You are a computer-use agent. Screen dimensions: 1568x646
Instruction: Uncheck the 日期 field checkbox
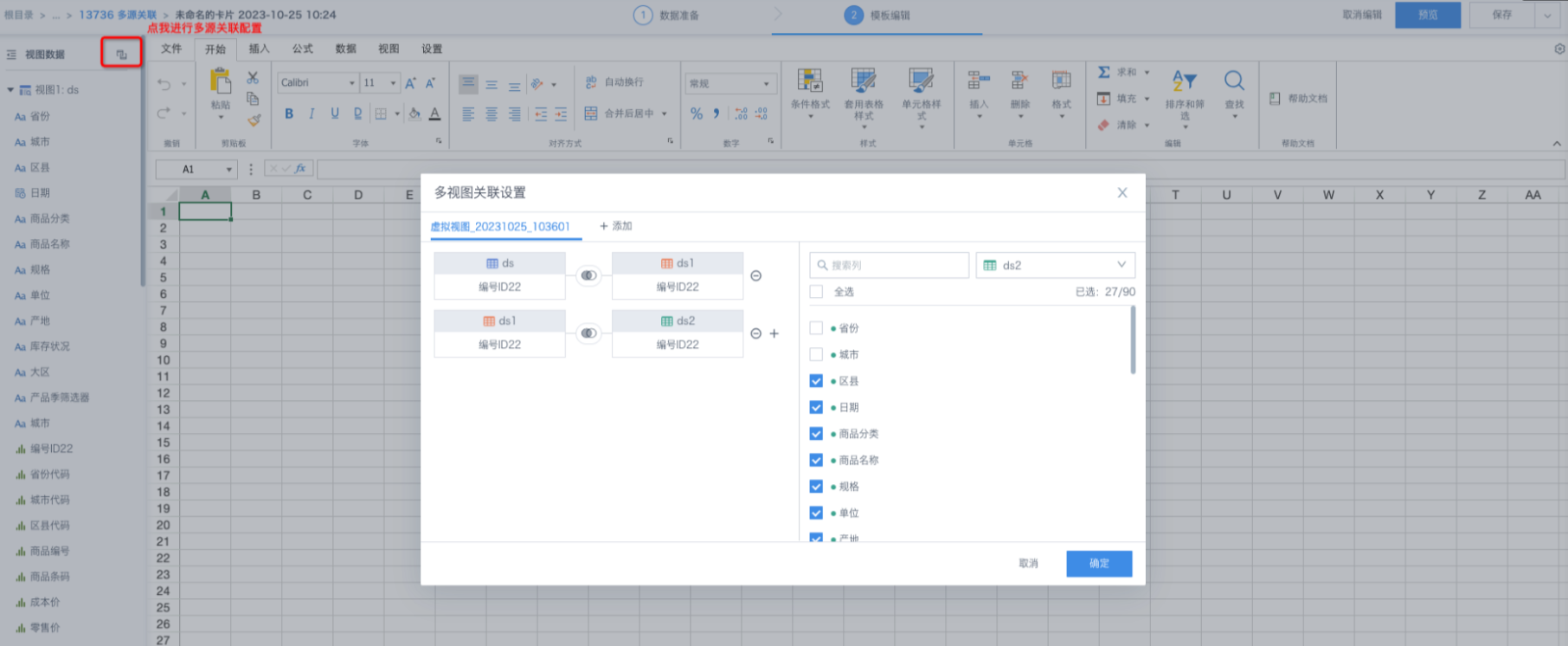tap(816, 407)
